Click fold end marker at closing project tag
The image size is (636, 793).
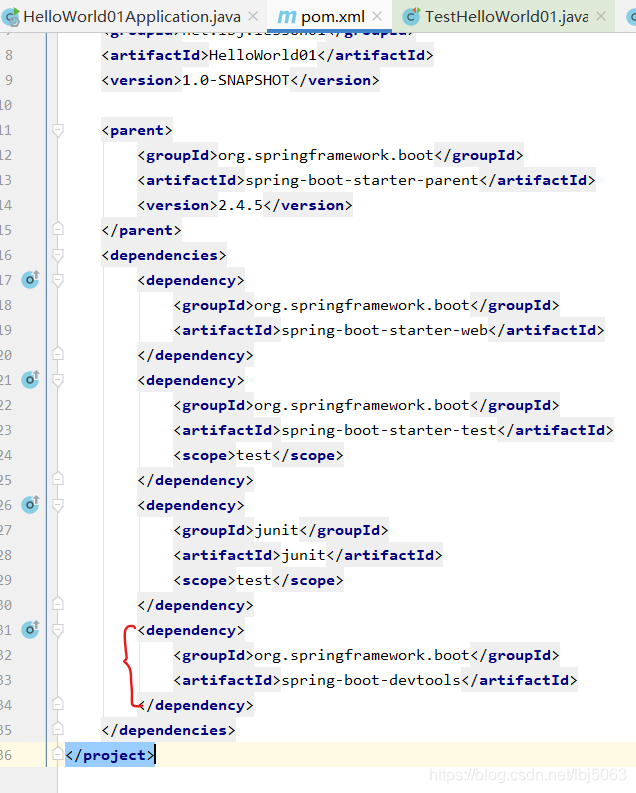[58, 754]
